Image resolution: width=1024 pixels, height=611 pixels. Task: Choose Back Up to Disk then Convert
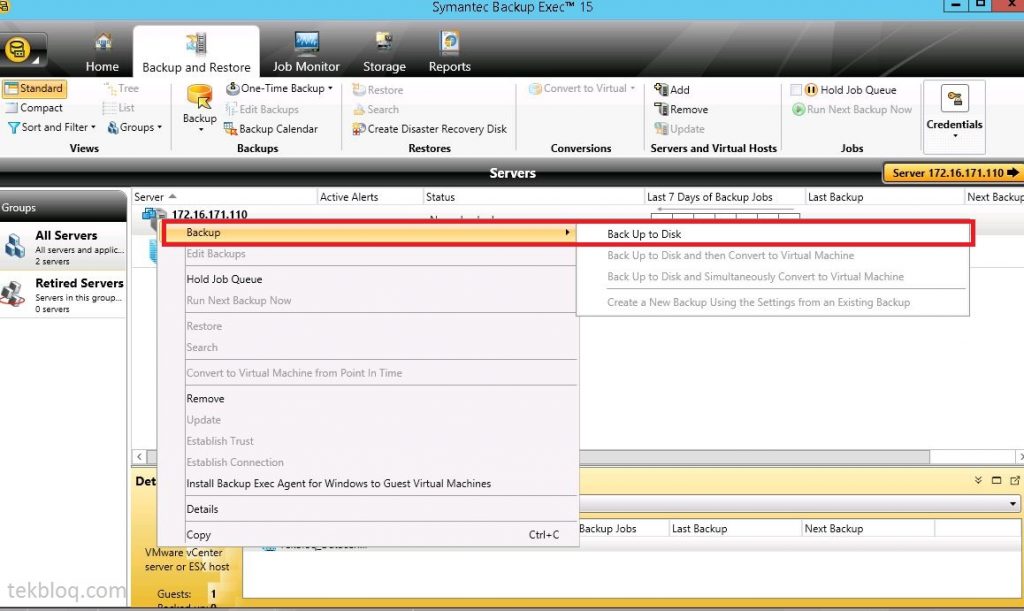coord(730,255)
